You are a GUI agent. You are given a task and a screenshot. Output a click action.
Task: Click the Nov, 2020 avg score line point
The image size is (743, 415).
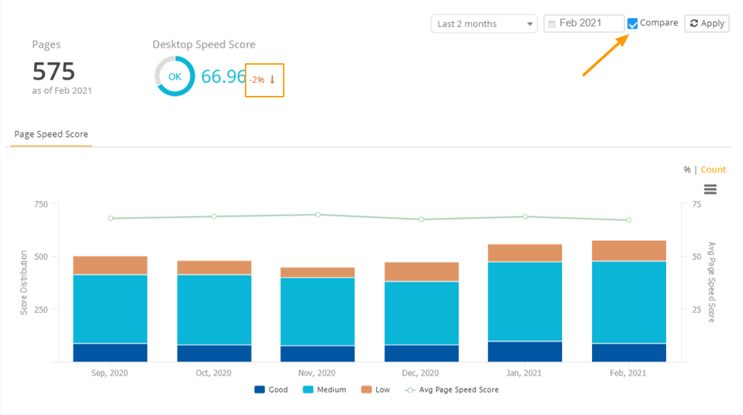click(x=318, y=215)
